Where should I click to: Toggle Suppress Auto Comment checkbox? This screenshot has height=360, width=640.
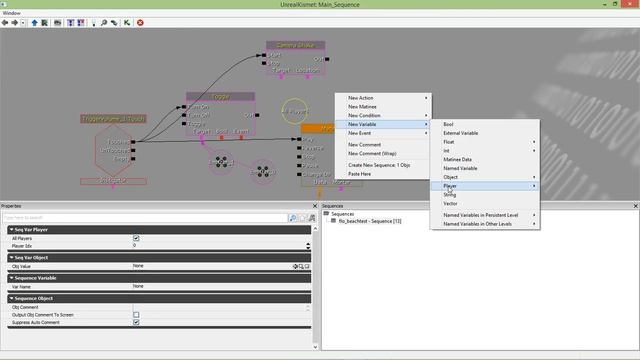(x=136, y=322)
